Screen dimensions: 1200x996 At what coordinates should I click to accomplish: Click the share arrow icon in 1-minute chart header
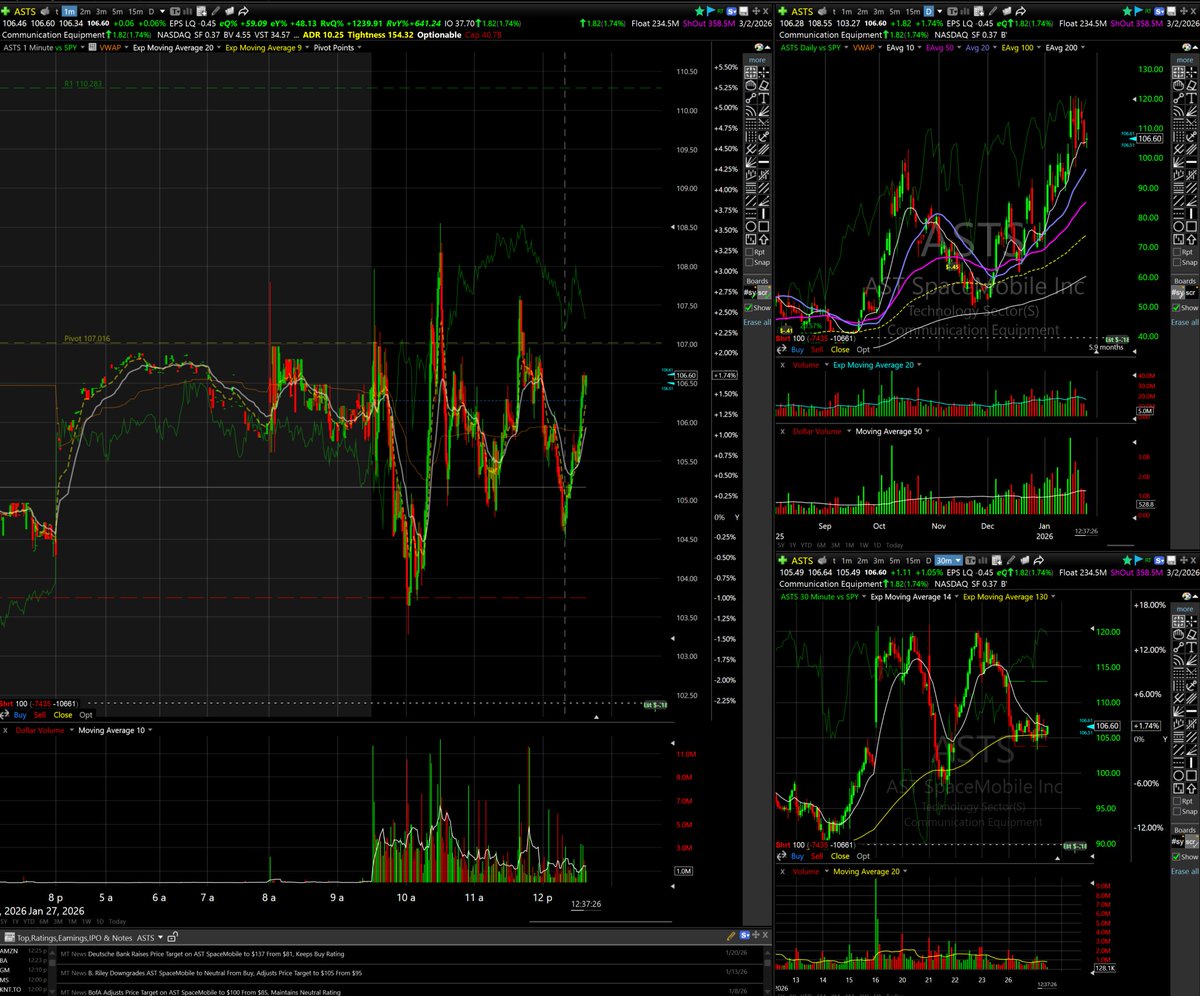coord(243,12)
